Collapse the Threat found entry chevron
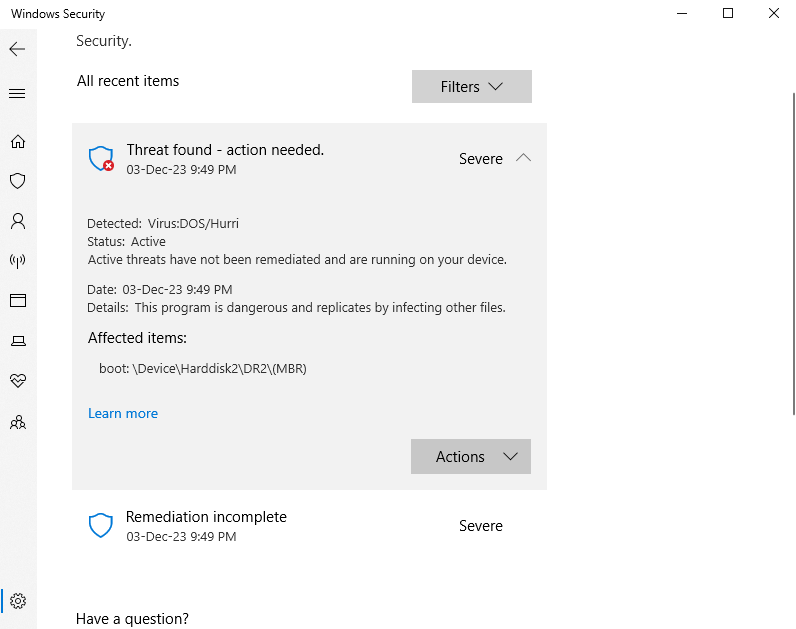This screenshot has height=629, width=796. (523, 158)
